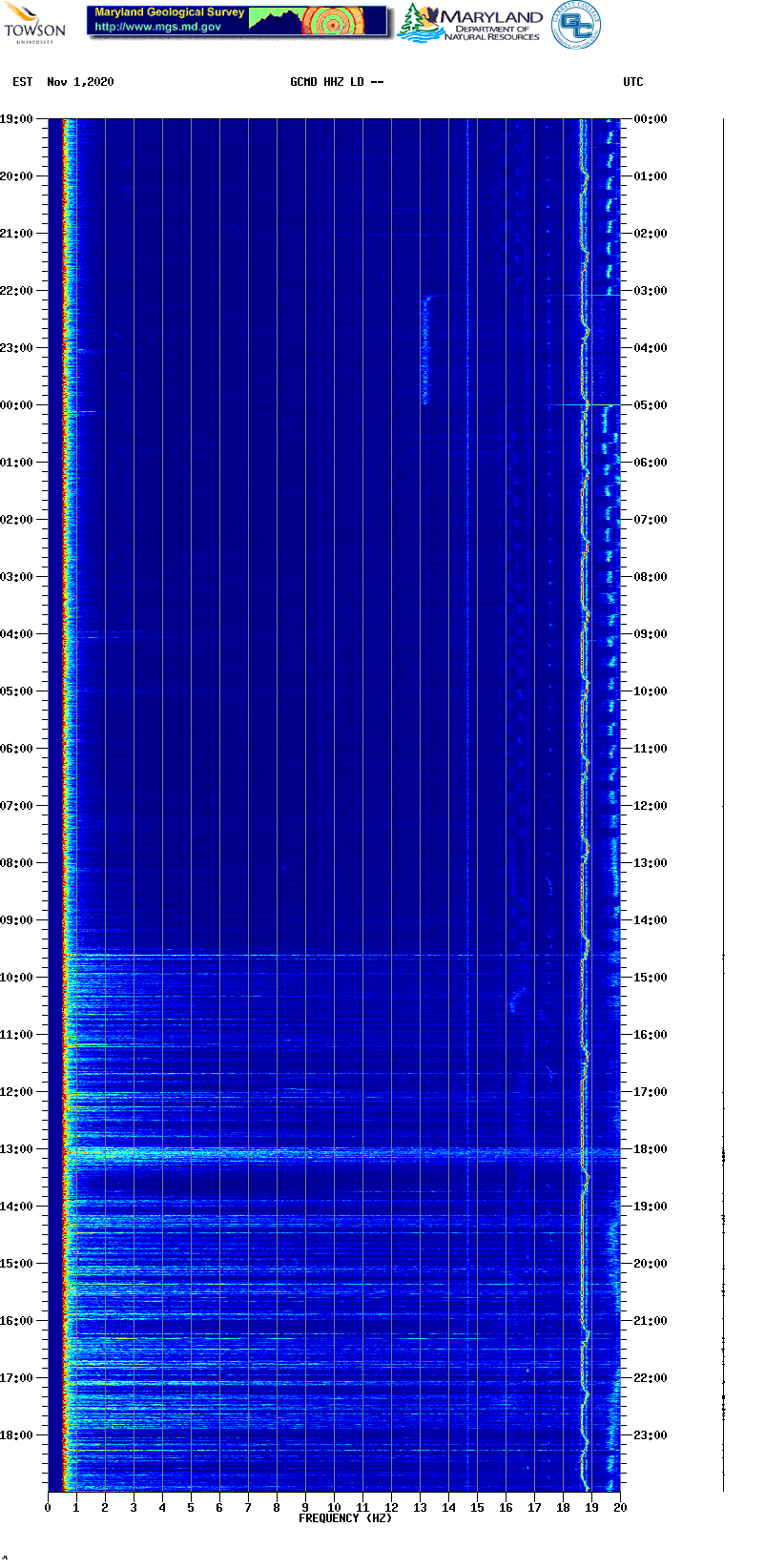Click the Garrett College round seal
The width and height of the screenshot is (765, 1568).
click(576, 24)
